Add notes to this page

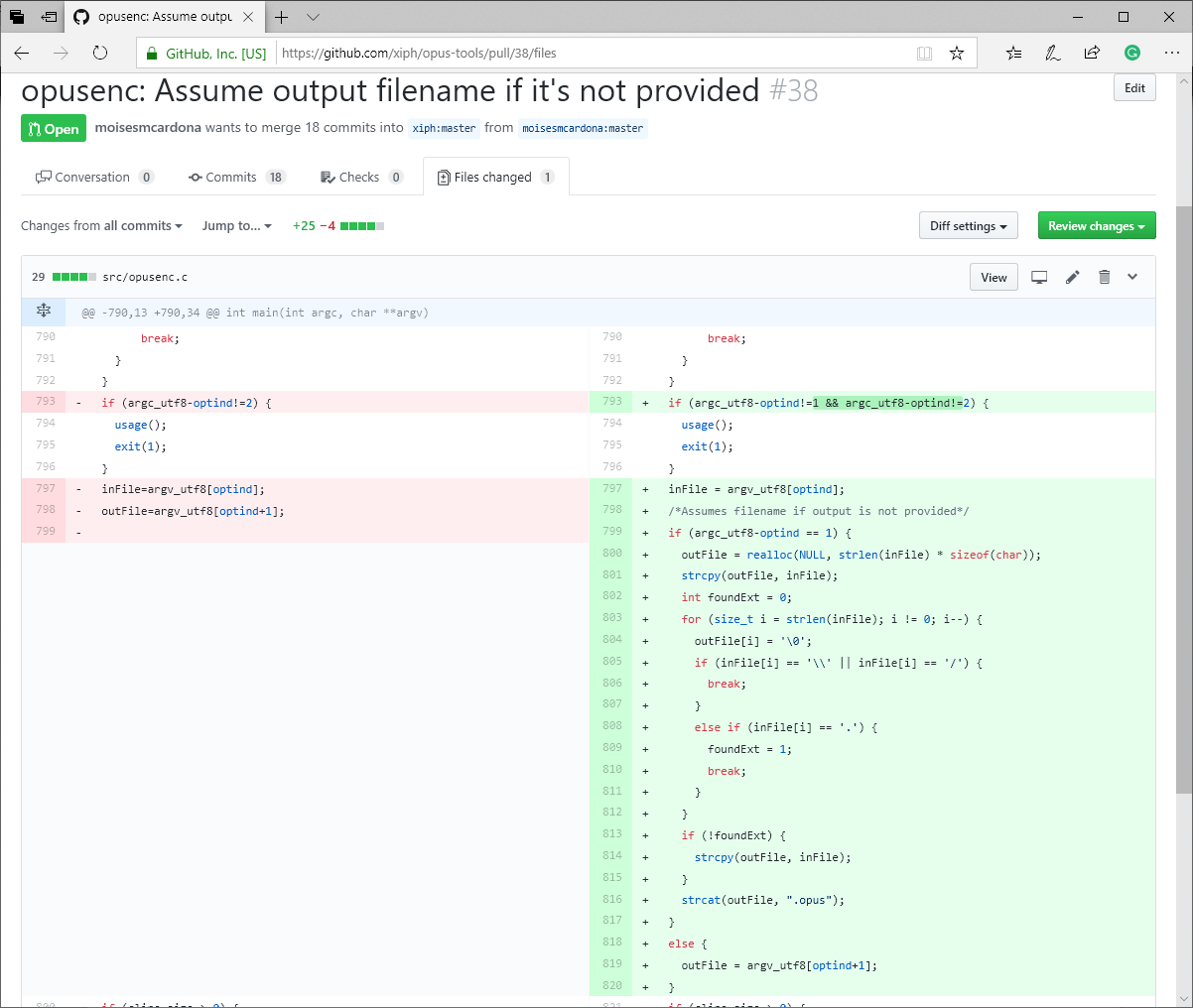coord(1053,54)
